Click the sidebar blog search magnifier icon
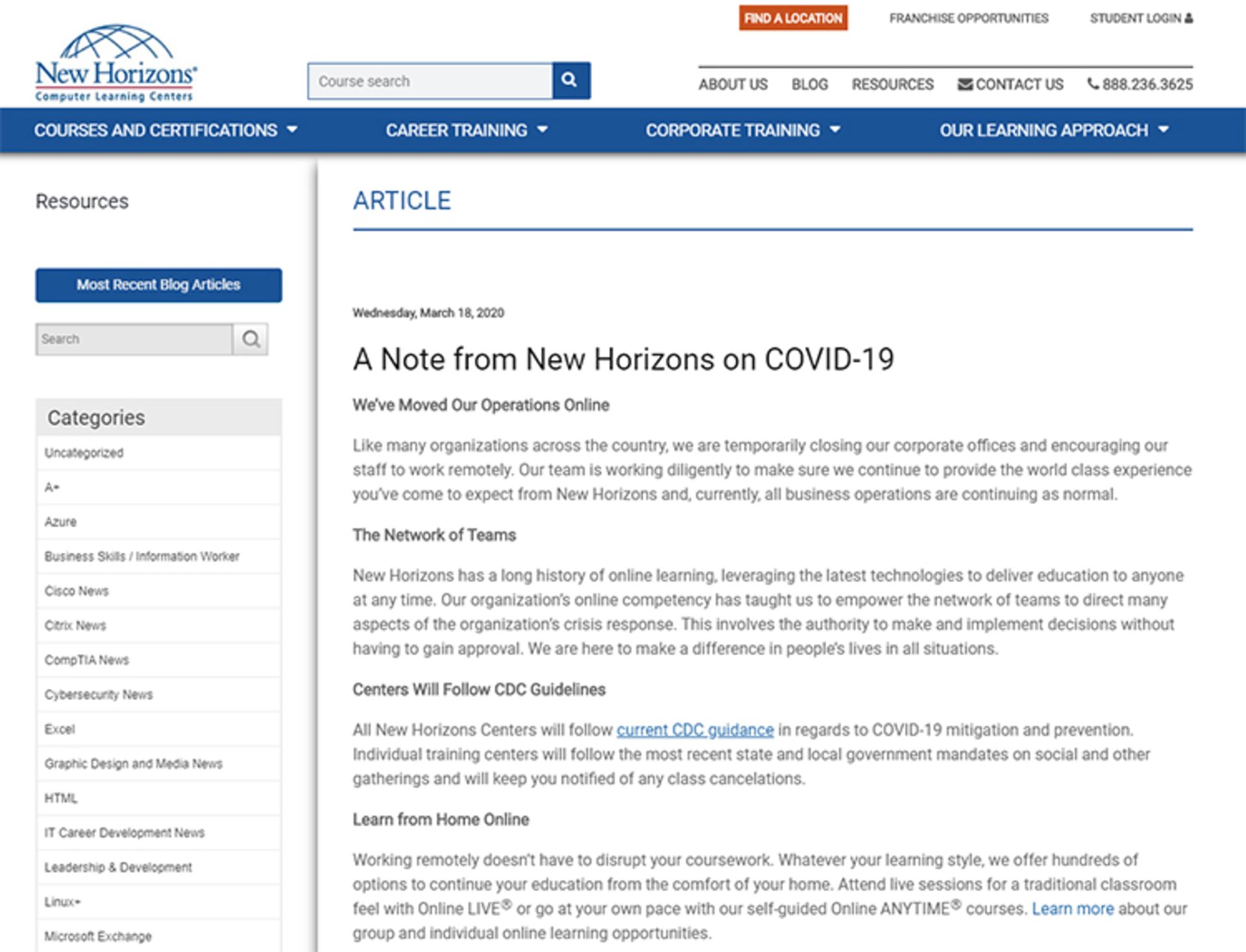 250,339
